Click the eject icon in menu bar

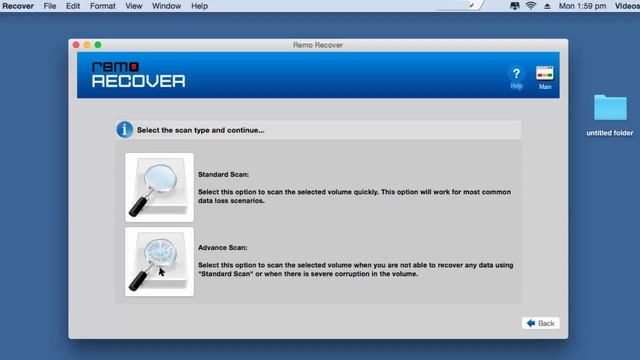pos(547,6)
